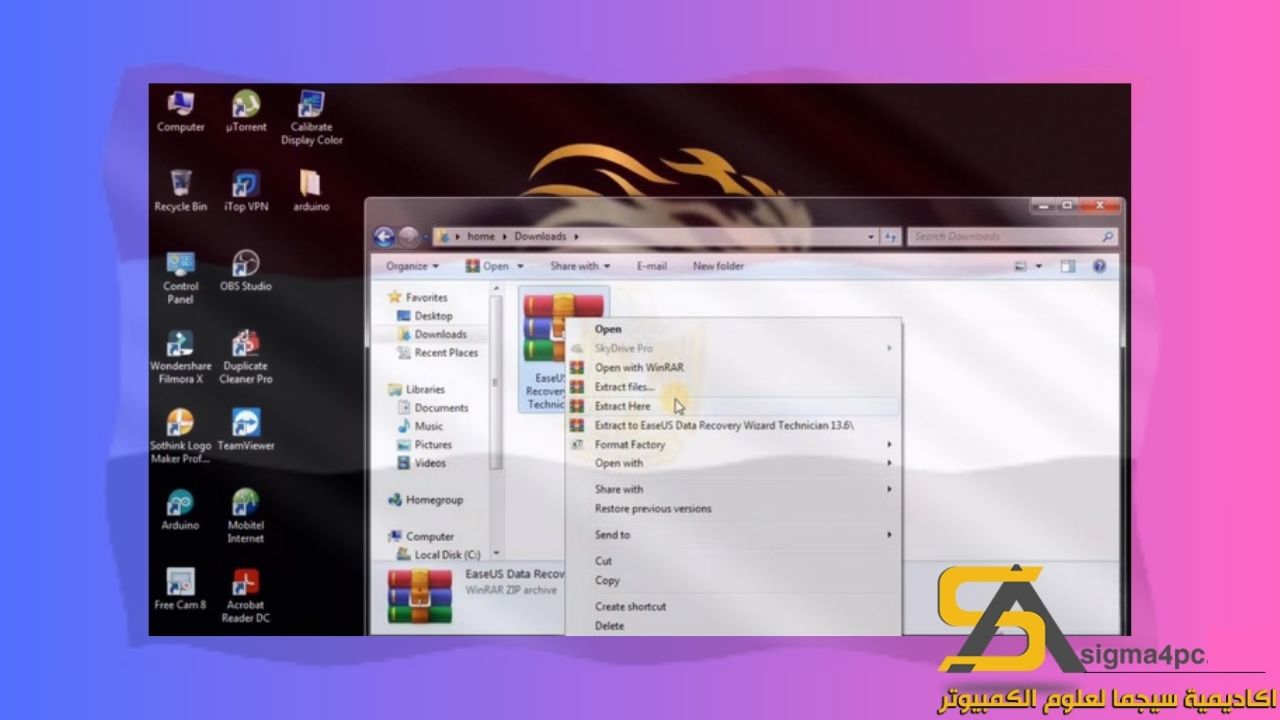Expand the Send to submenu
The image size is (1280, 720).
[889, 535]
